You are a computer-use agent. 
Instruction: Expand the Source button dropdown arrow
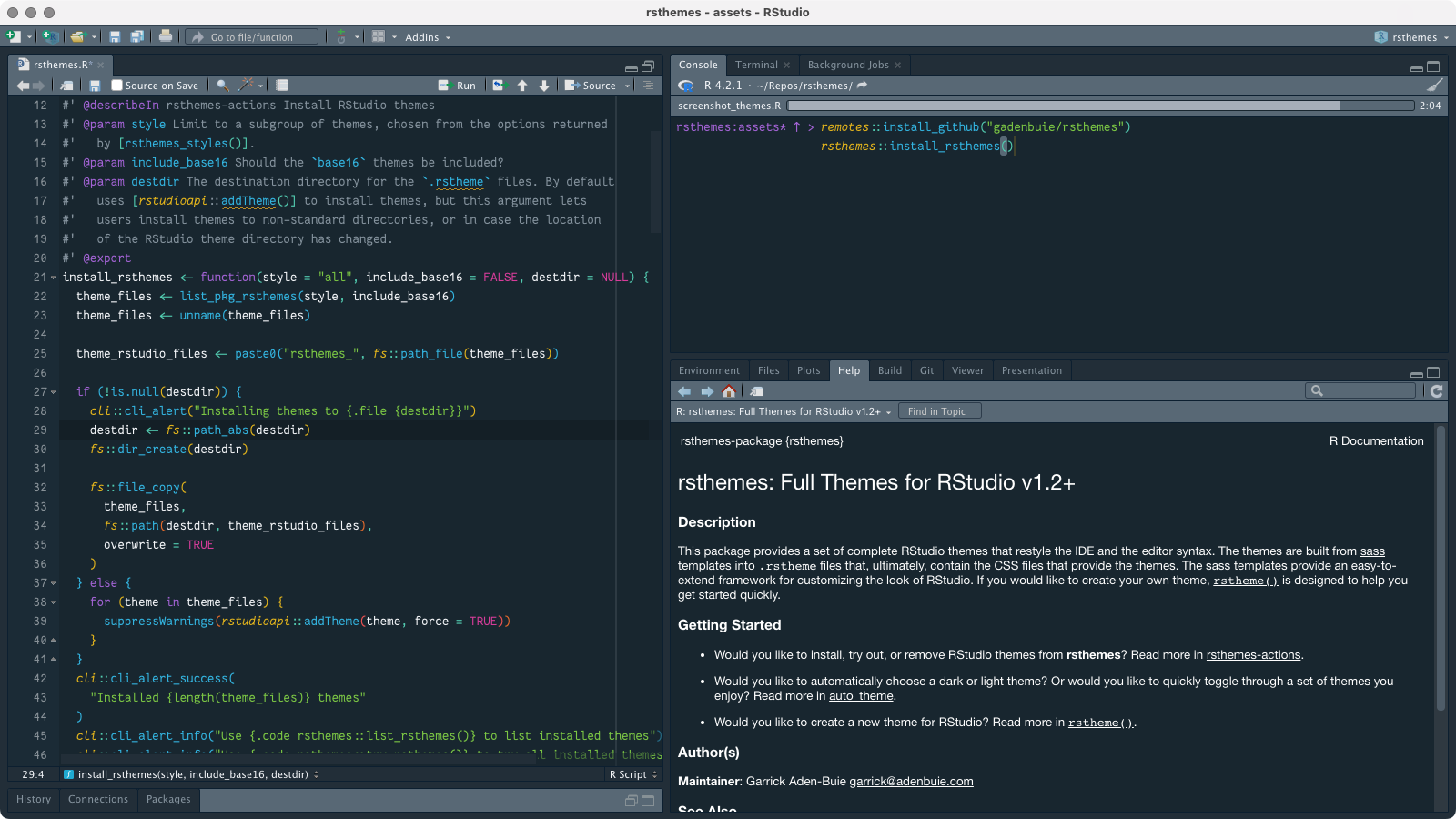coord(627,86)
